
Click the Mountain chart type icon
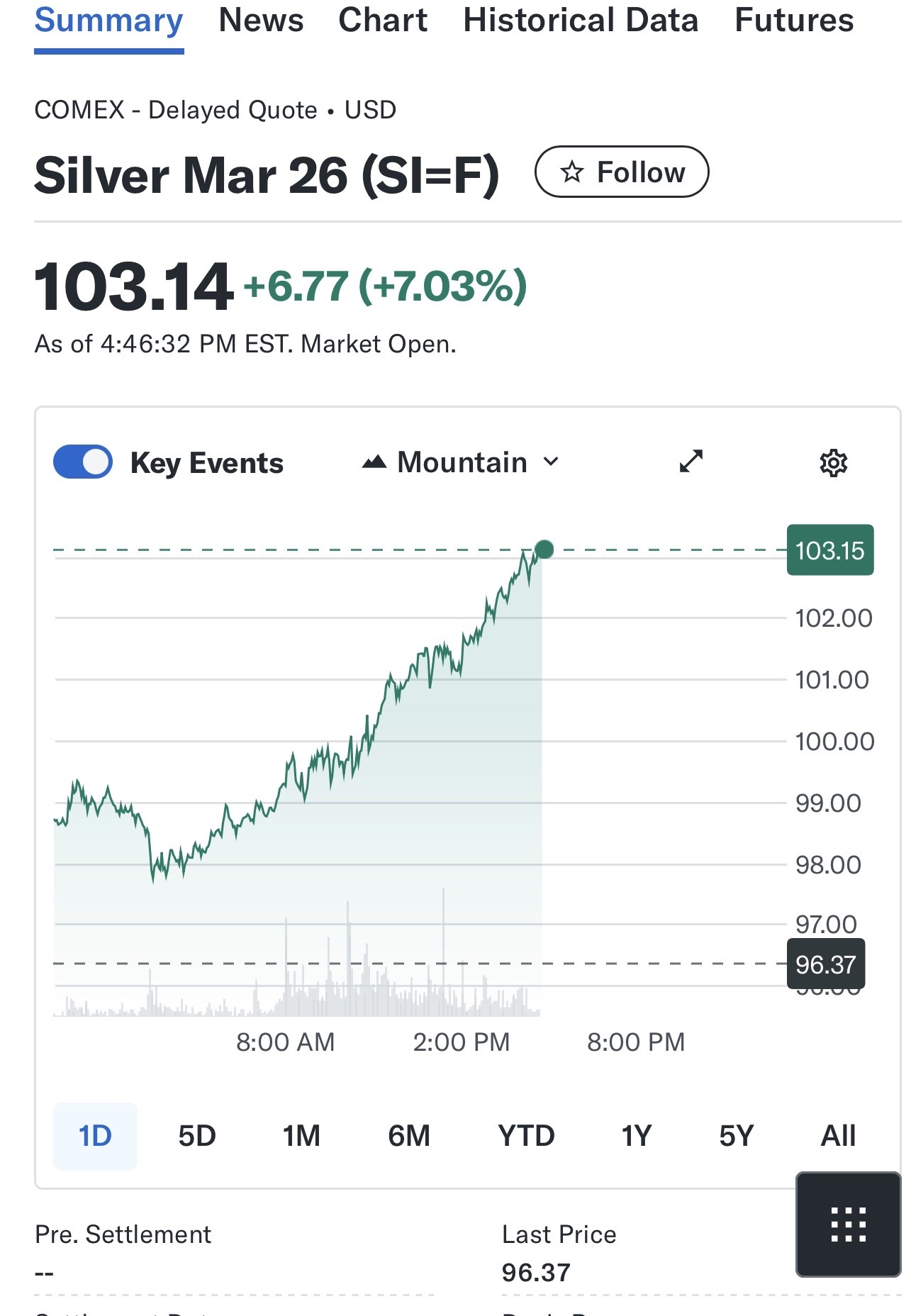coord(374,463)
